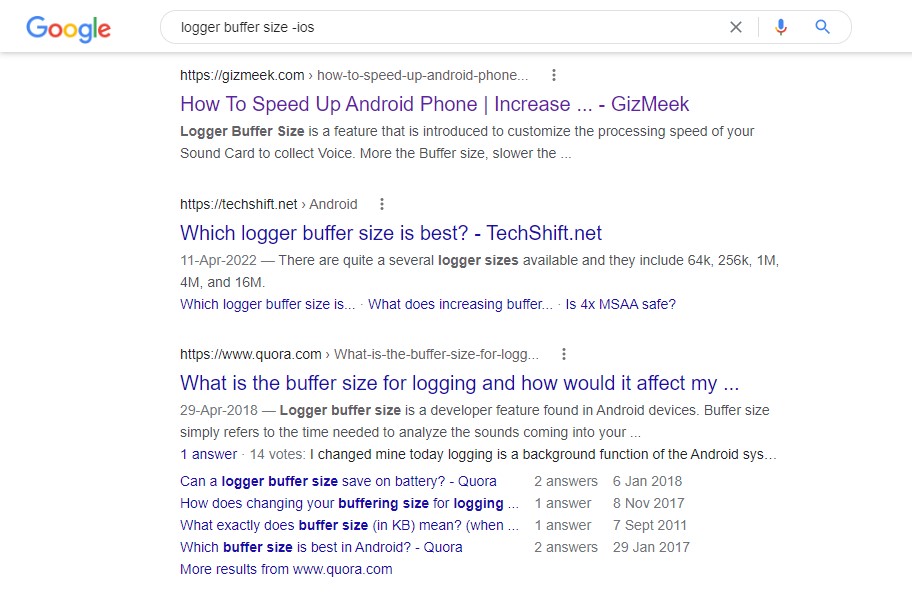Open 'Can a logger buffer size save on battery?'
912x606 pixels.
point(338,481)
